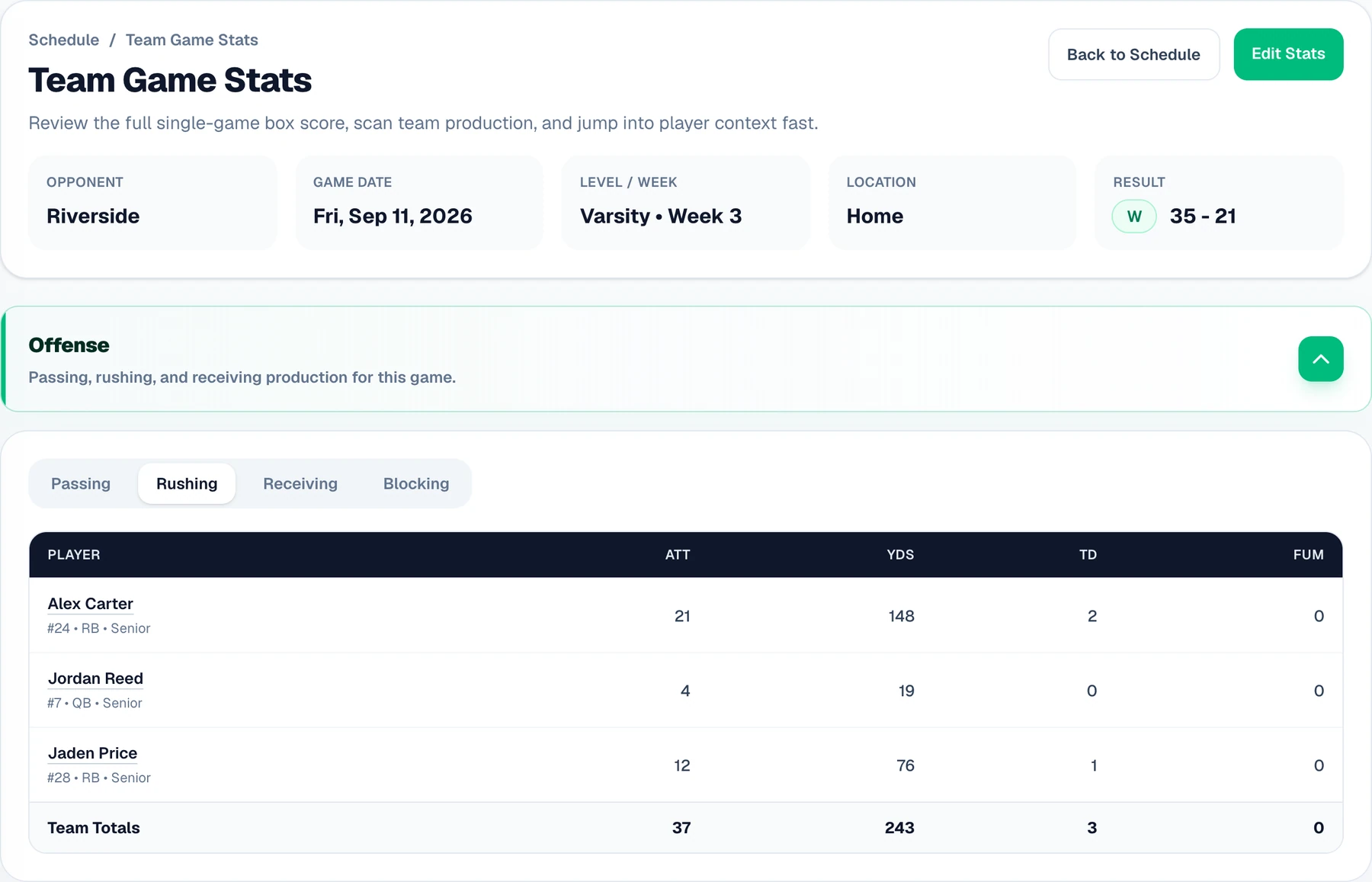Click Jordan Reed's 19 yards cell
This screenshot has width=1372, height=882.
[x=906, y=691]
